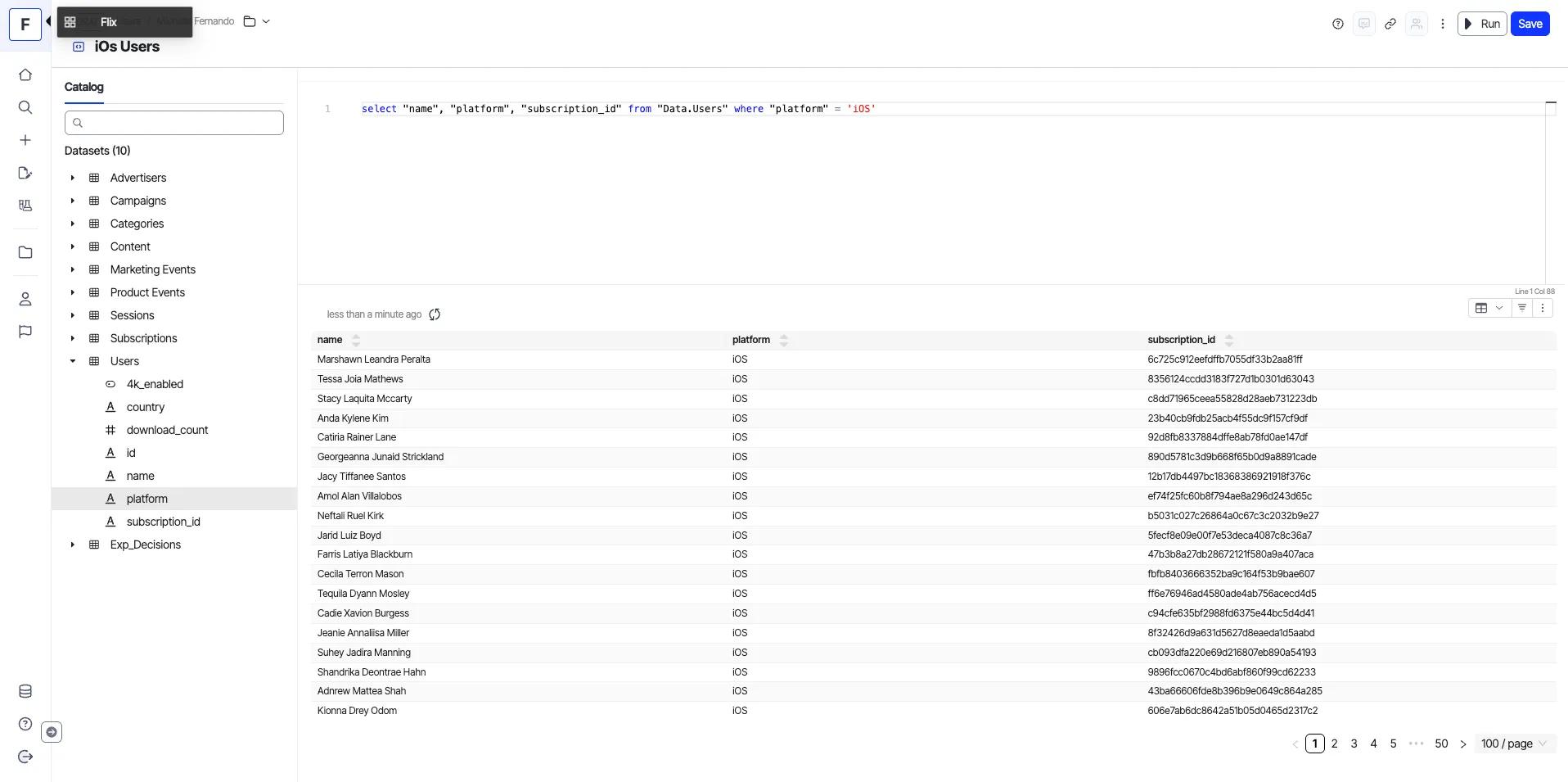Copy link with the chain icon

[x=1390, y=24]
